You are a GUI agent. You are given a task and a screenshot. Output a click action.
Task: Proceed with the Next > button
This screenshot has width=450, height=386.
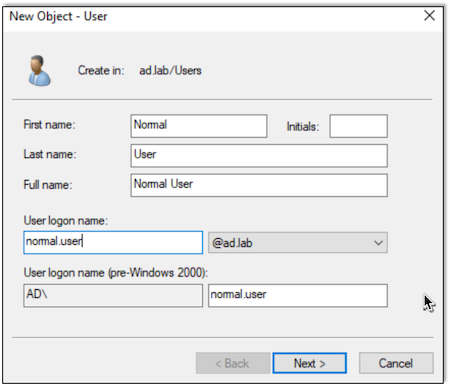point(310,363)
